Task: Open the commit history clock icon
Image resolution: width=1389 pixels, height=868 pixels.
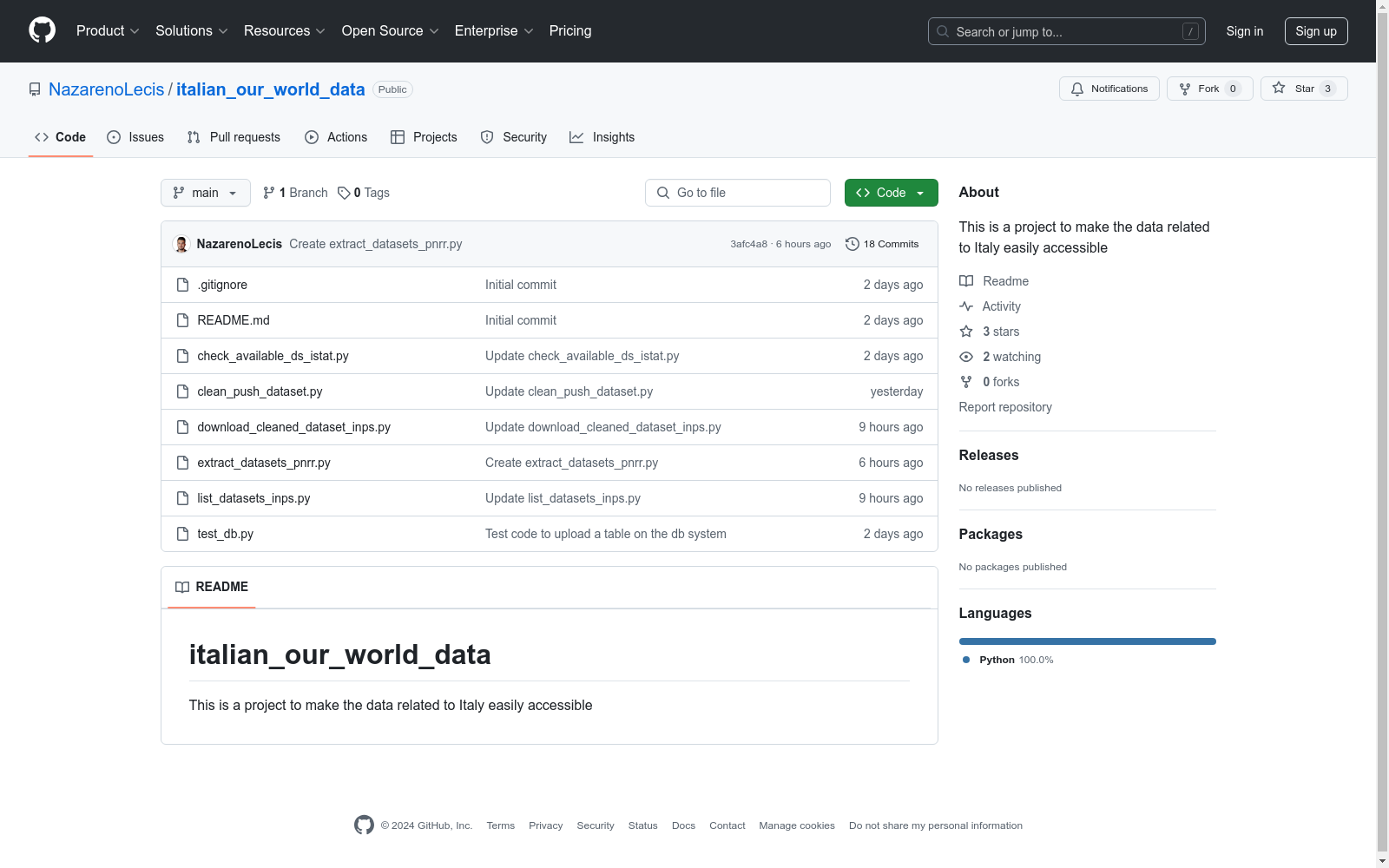Action: (x=852, y=244)
